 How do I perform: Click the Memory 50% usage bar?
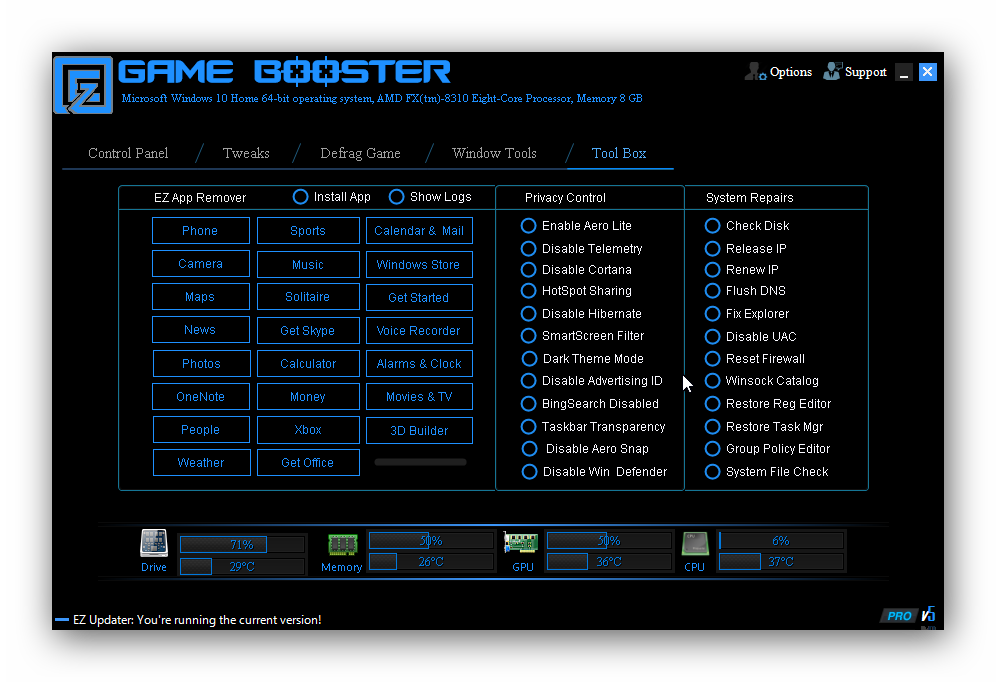[431, 541]
